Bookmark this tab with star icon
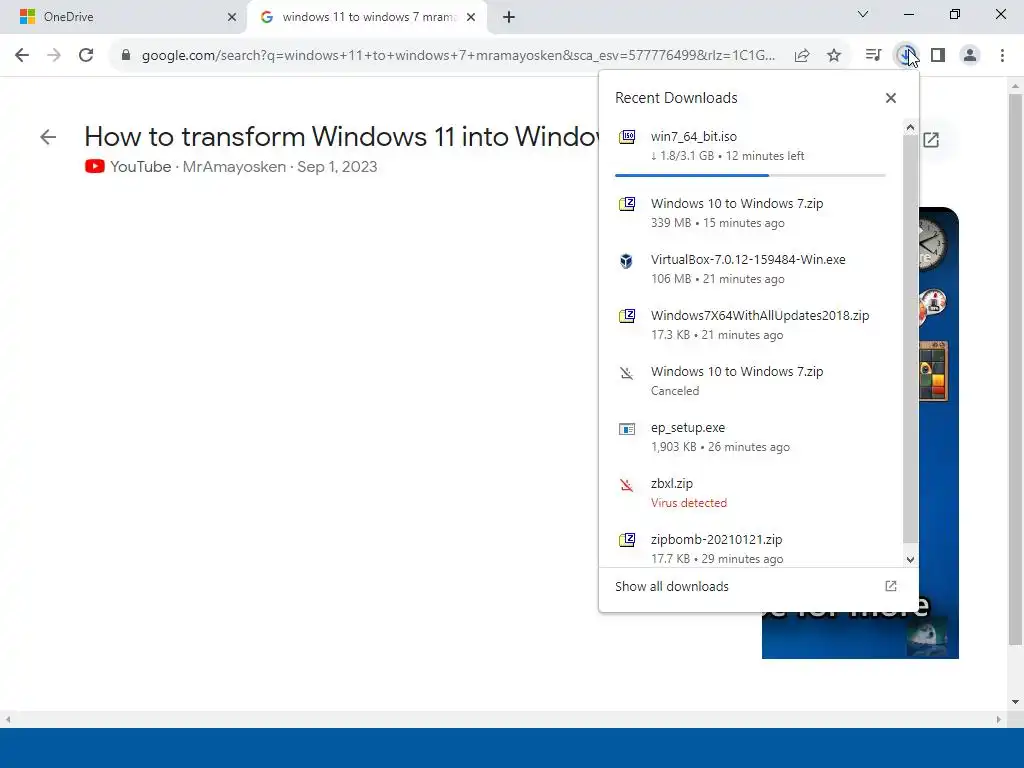This screenshot has height=768, width=1024. (834, 56)
